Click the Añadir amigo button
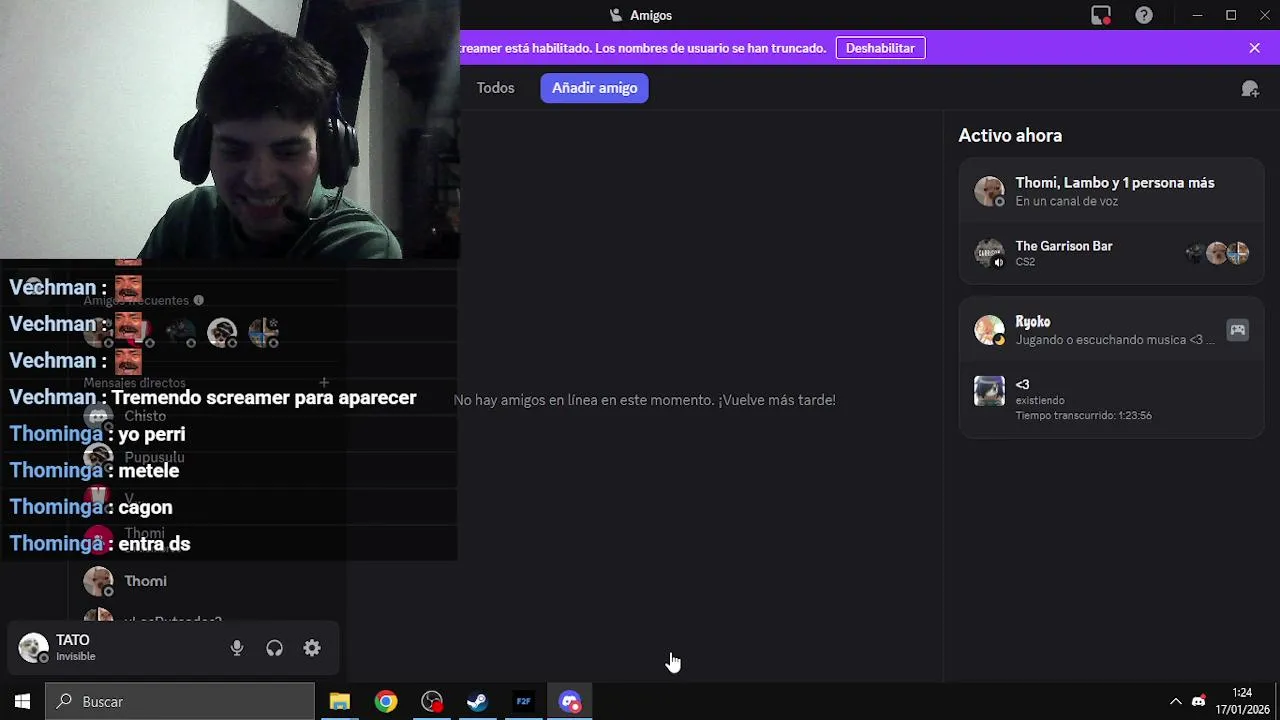1280x720 pixels. (x=595, y=88)
